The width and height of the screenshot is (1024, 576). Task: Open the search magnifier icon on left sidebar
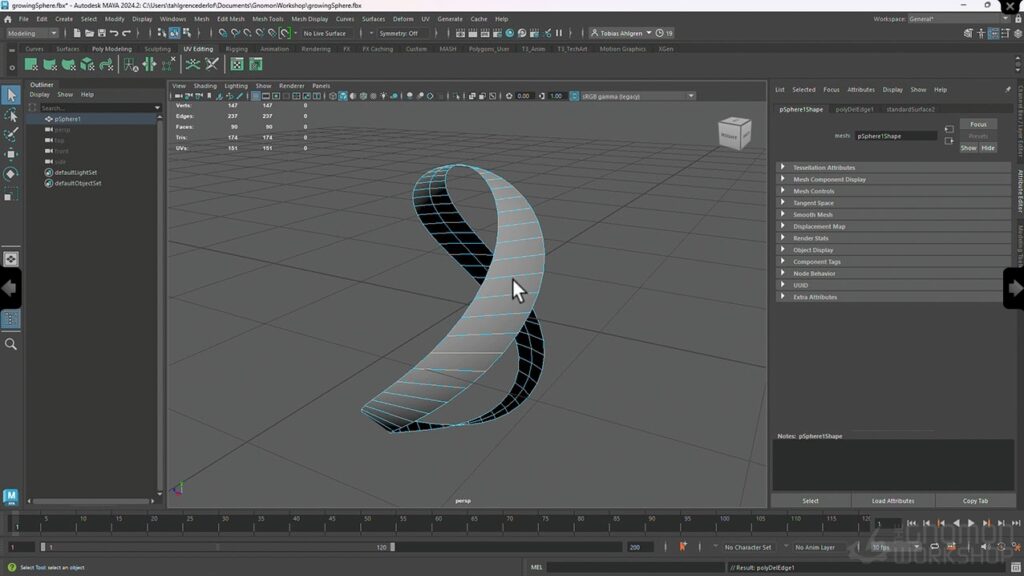(x=11, y=344)
